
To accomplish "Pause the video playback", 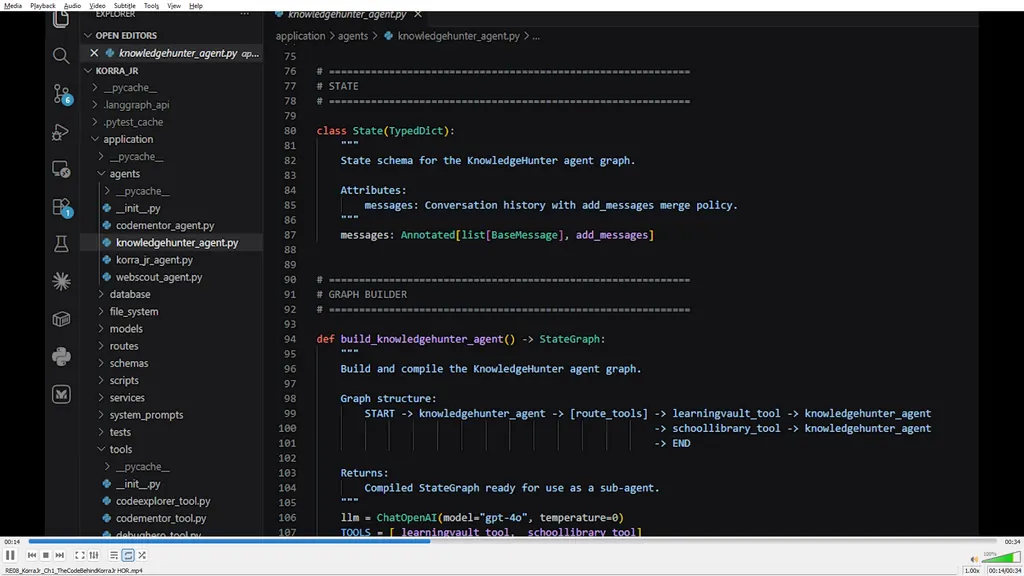I will (10, 555).
